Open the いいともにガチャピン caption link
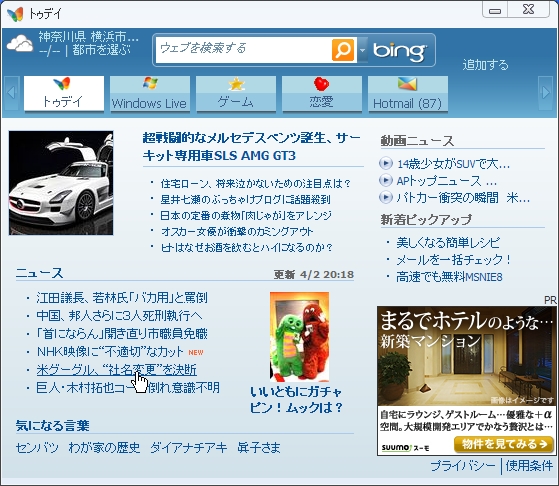This screenshot has width=559, height=486. tap(296, 399)
